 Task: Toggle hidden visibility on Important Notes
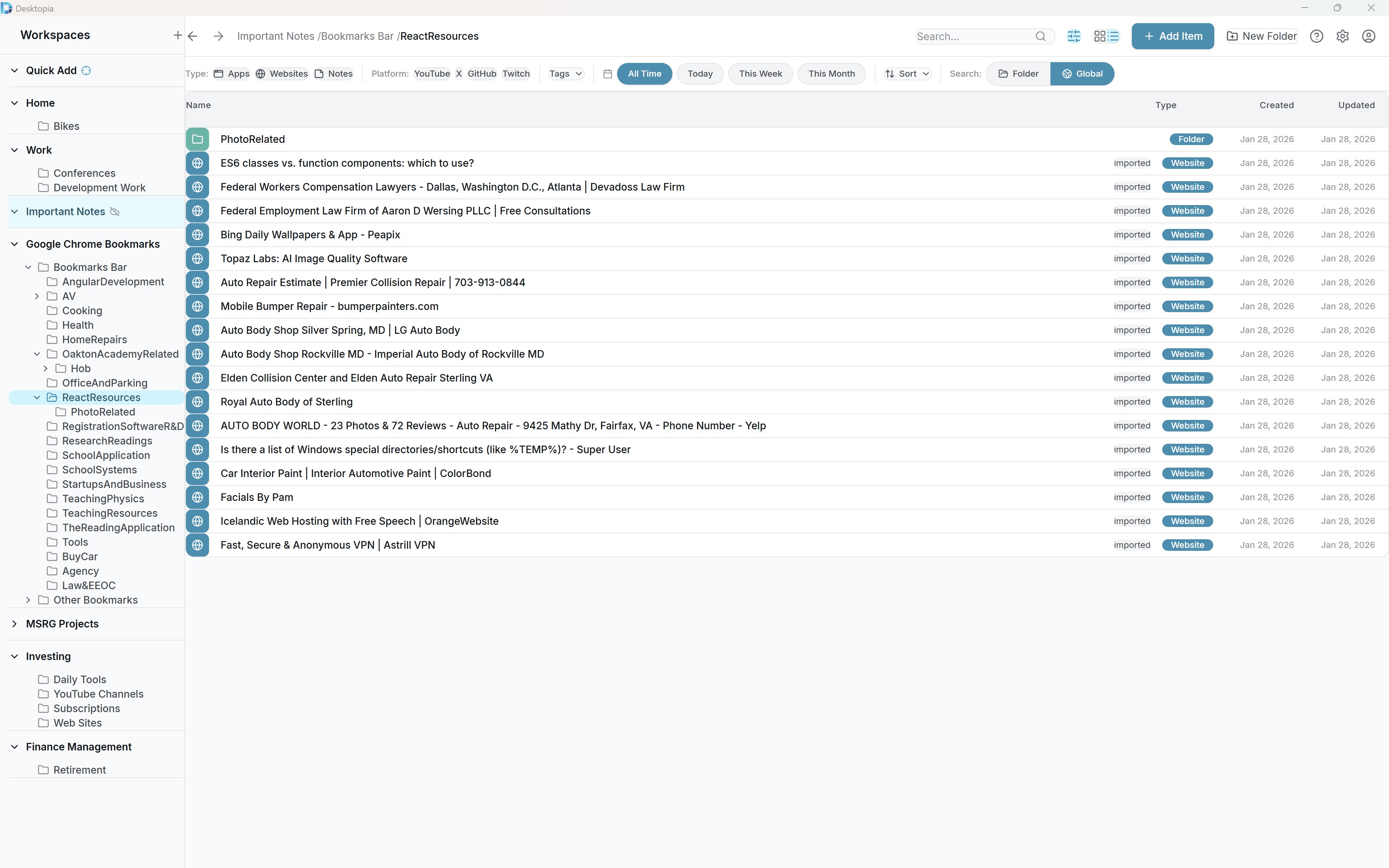(x=115, y=211)
